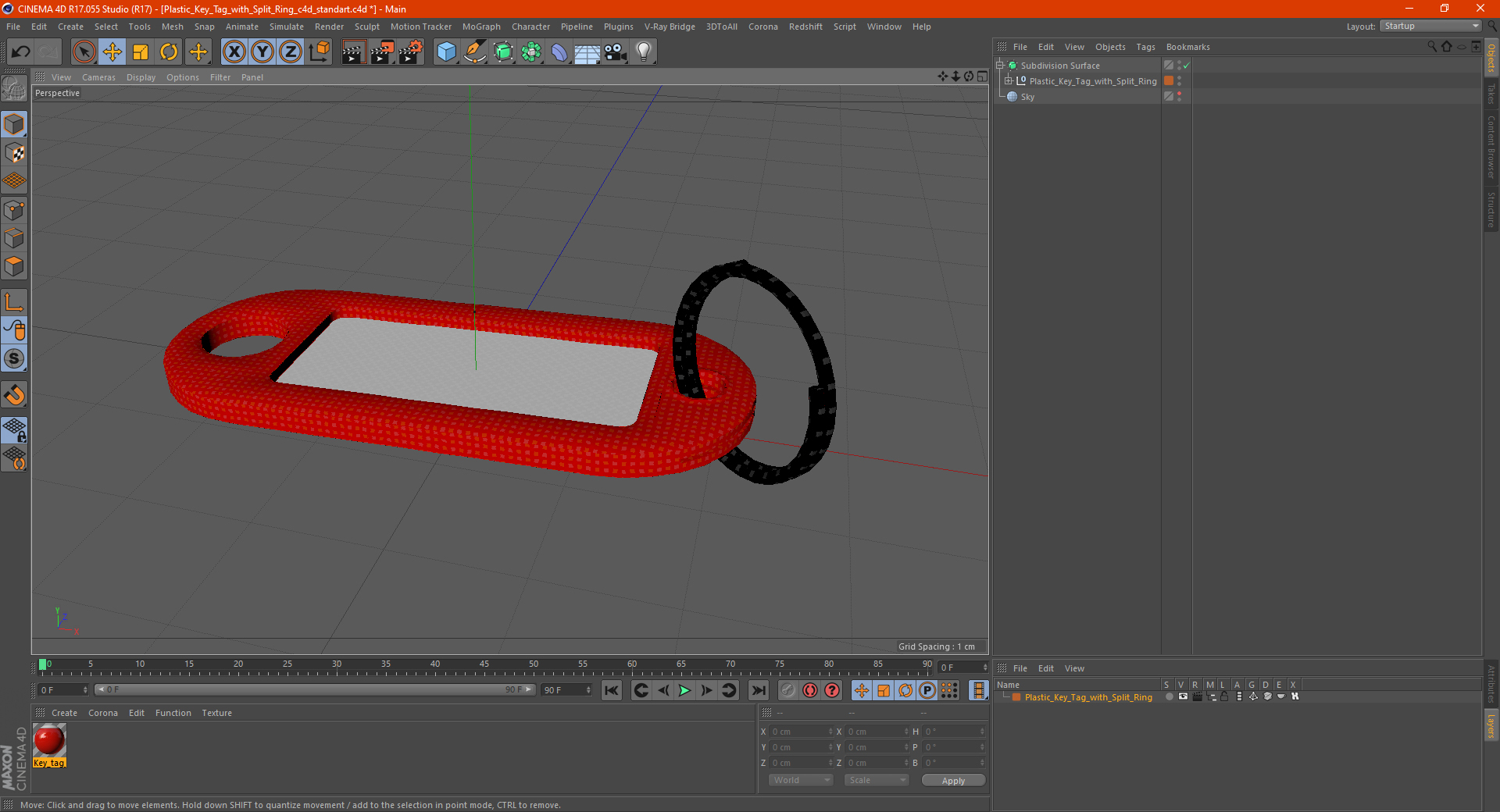The image size is (1500, 812).
Task: Add a Cube primitive object
Action: [x=446, y=52]
